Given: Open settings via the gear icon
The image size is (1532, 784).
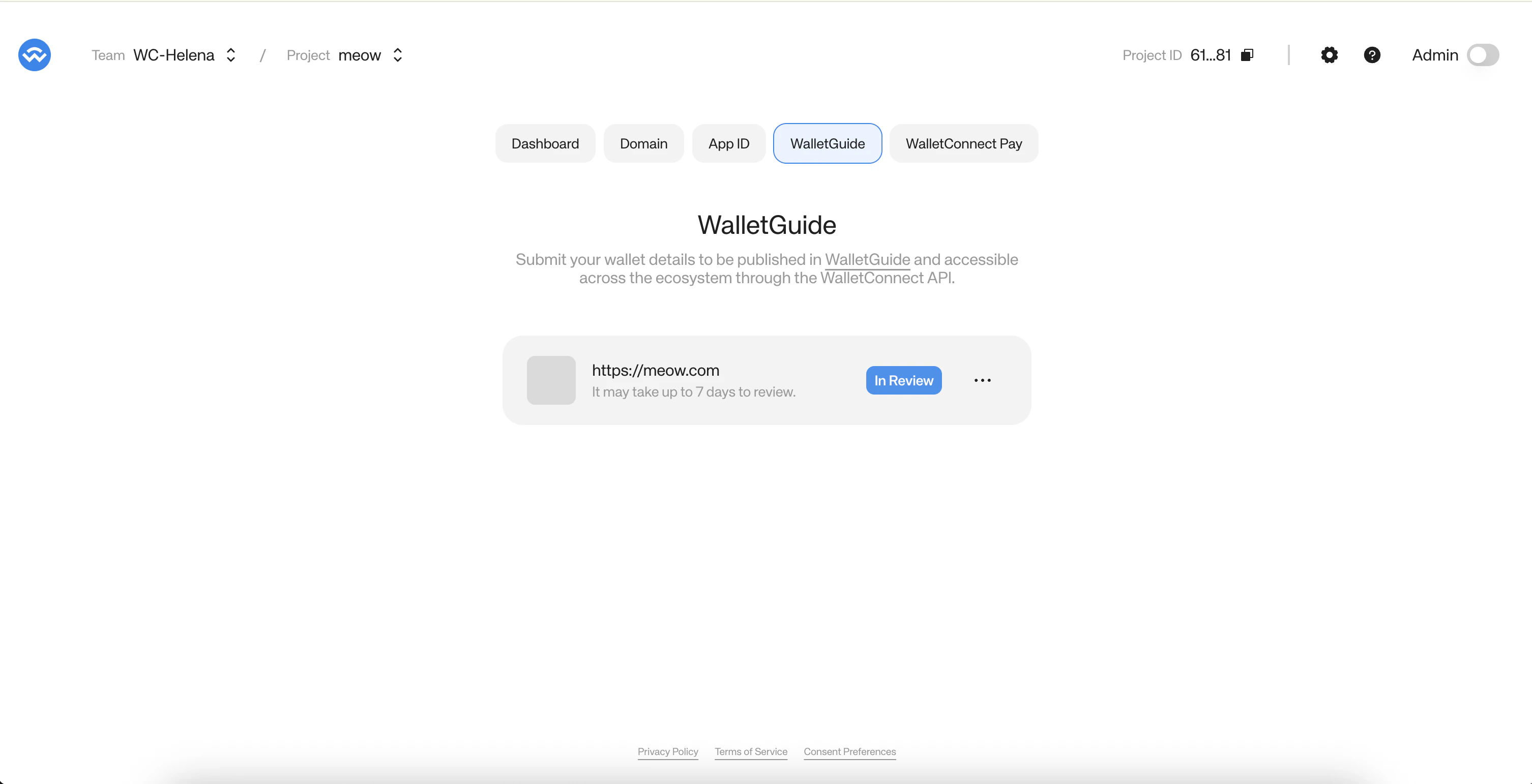Looking at the screenshot, I should pyautogui.click(x=1329, y=55).
